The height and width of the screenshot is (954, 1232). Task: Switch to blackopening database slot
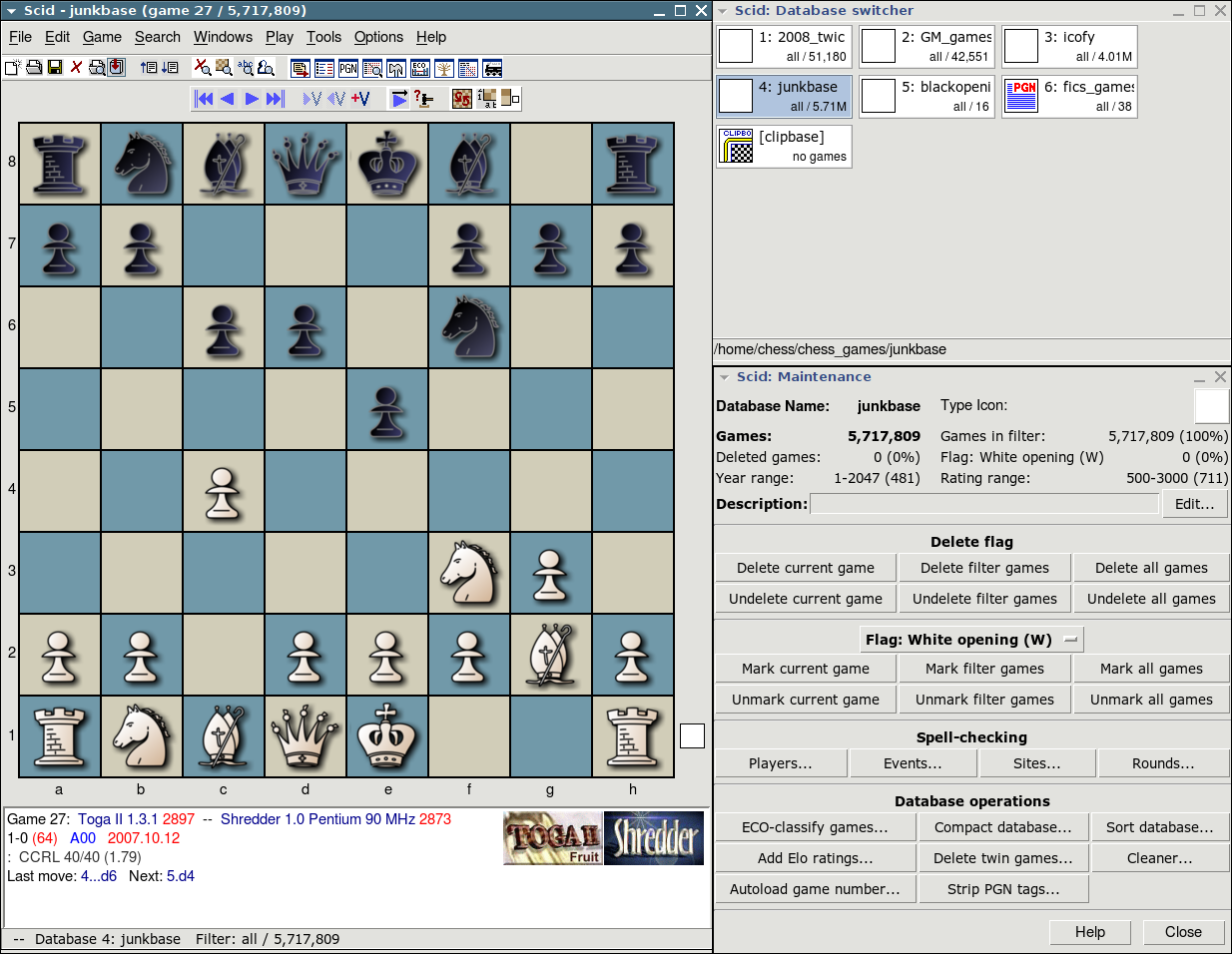click(x=926, y=97)
